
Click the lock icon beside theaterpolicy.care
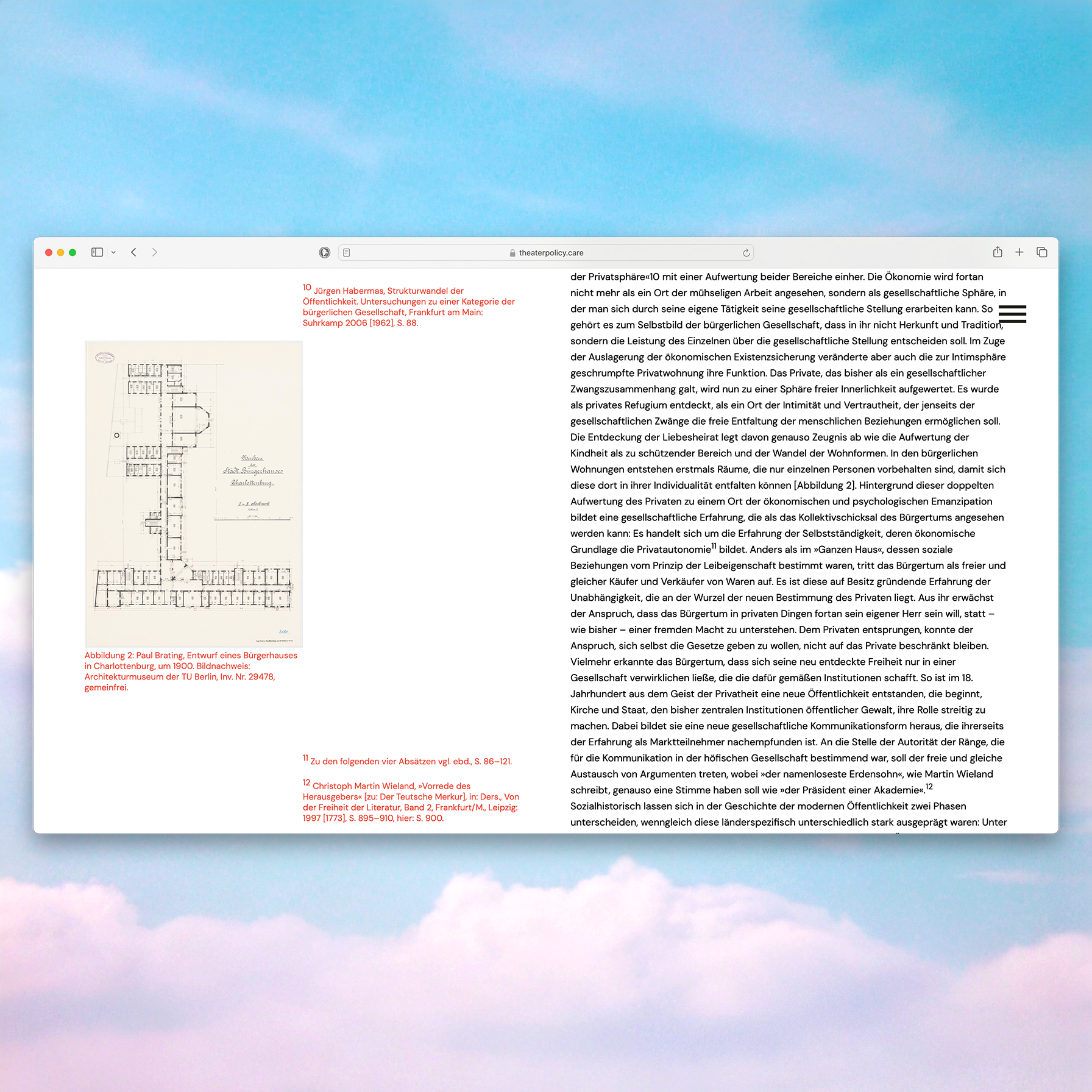(x=512, y=253)
